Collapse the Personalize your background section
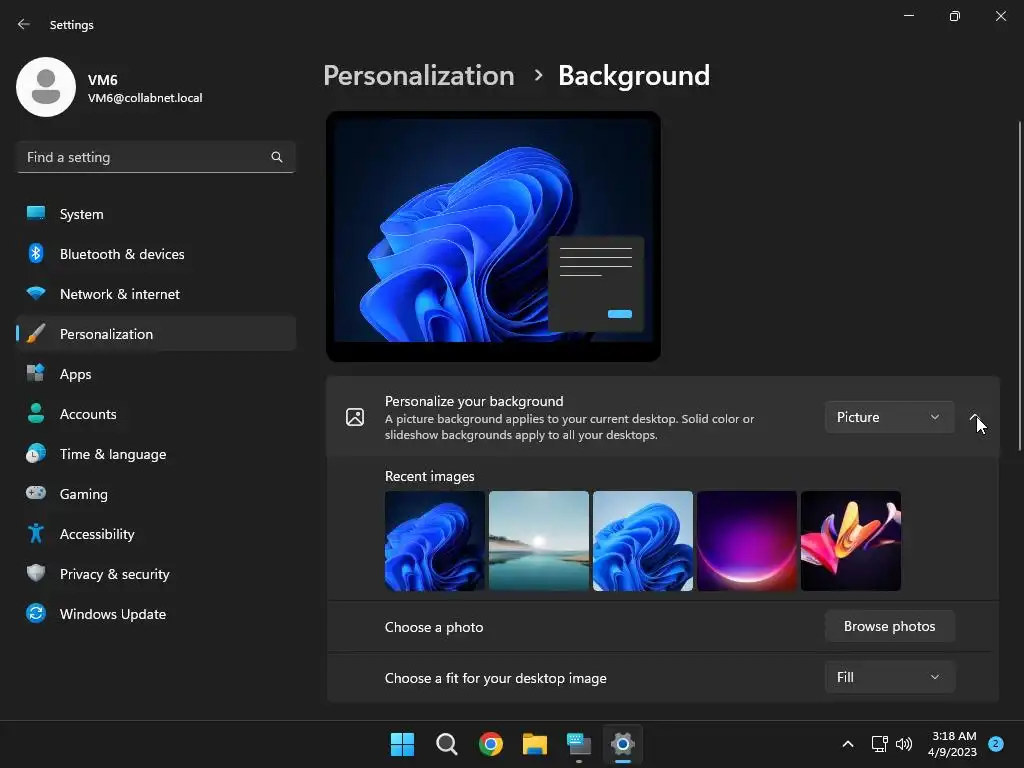The width and height of the screenshot is (1024, 768). coord(974,417)
